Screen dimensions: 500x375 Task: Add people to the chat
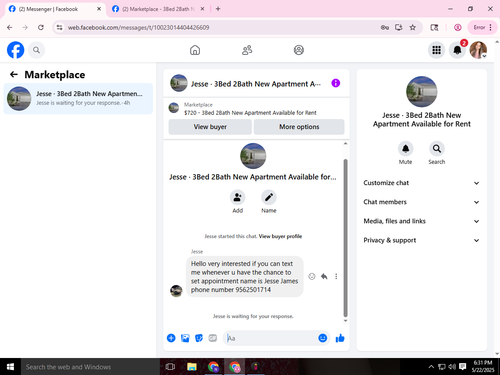pos(238,197)
